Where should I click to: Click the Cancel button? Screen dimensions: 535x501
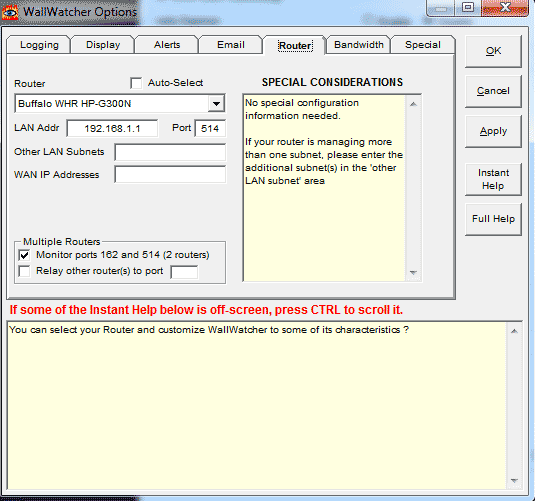(493, 91)
